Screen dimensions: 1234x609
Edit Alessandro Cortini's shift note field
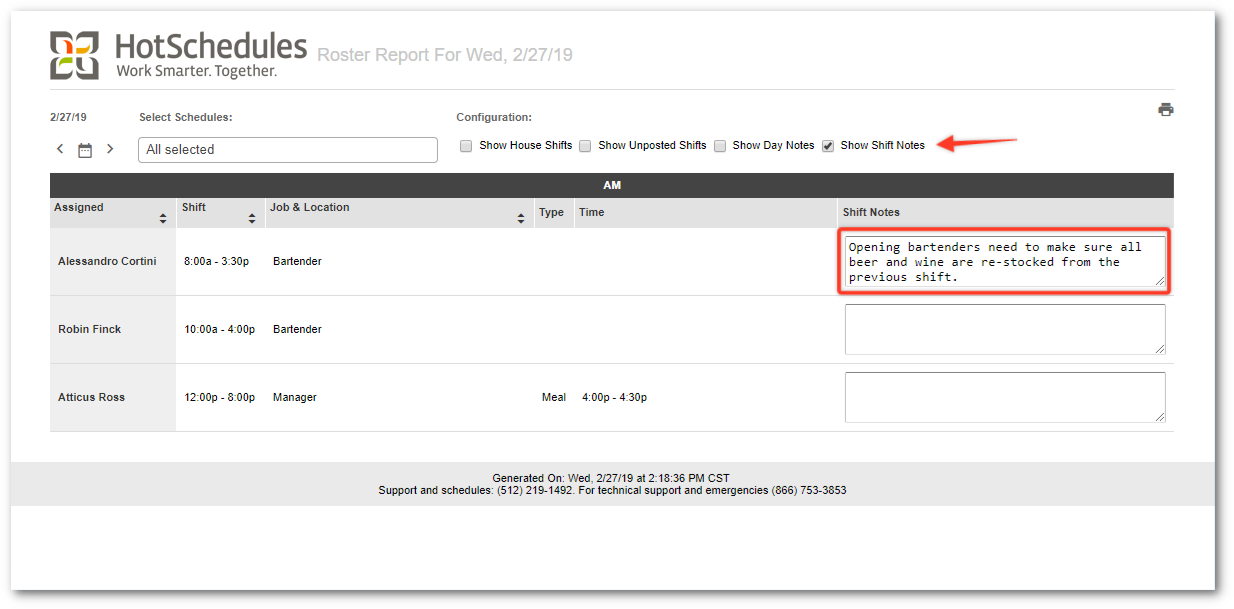coord(1005,262)
